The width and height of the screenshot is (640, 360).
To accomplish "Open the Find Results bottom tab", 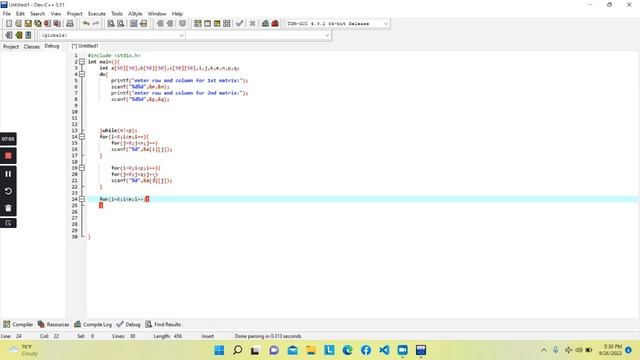I will [163, 324].
